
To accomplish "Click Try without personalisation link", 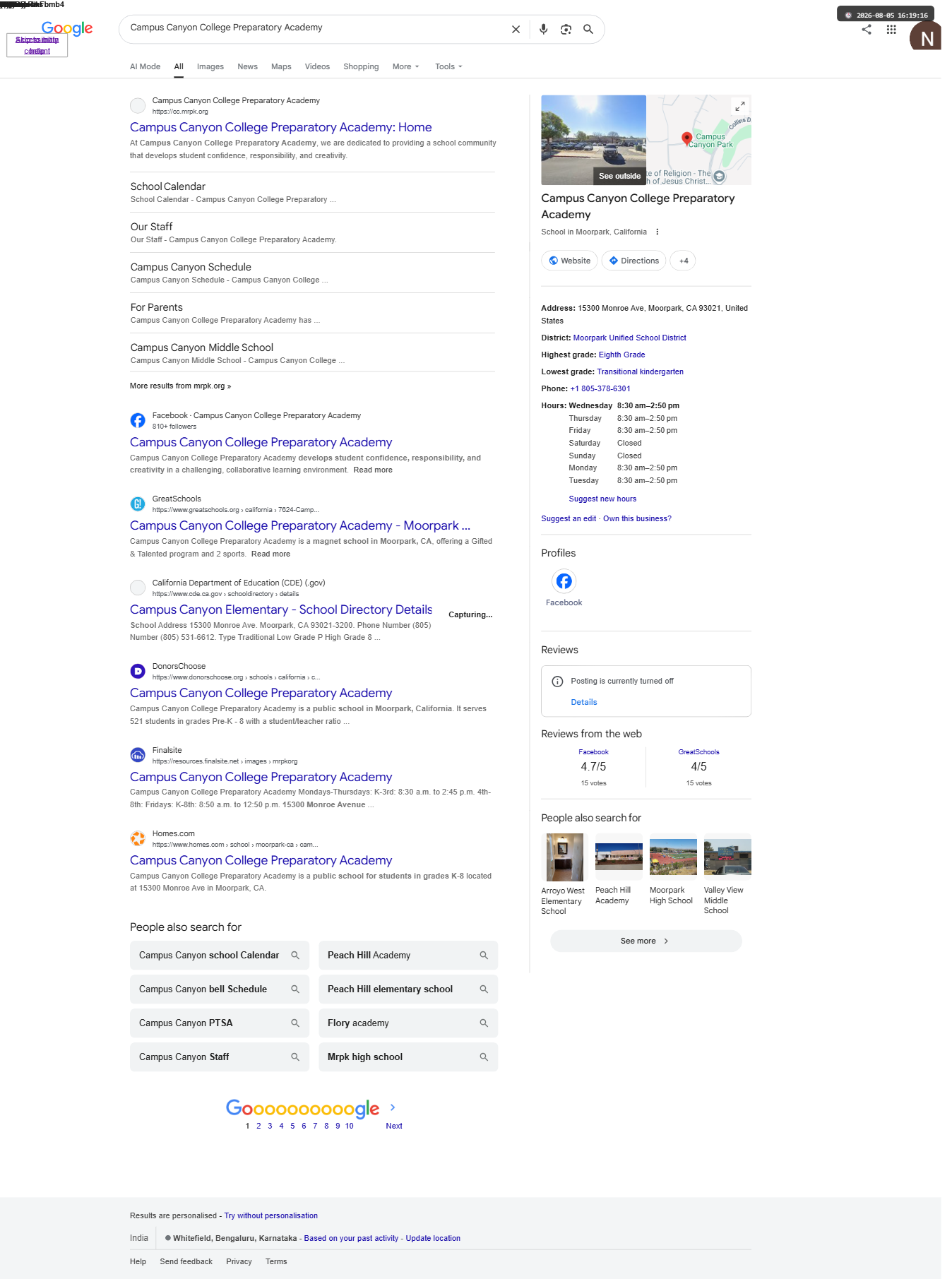I will click(270, 1215).
